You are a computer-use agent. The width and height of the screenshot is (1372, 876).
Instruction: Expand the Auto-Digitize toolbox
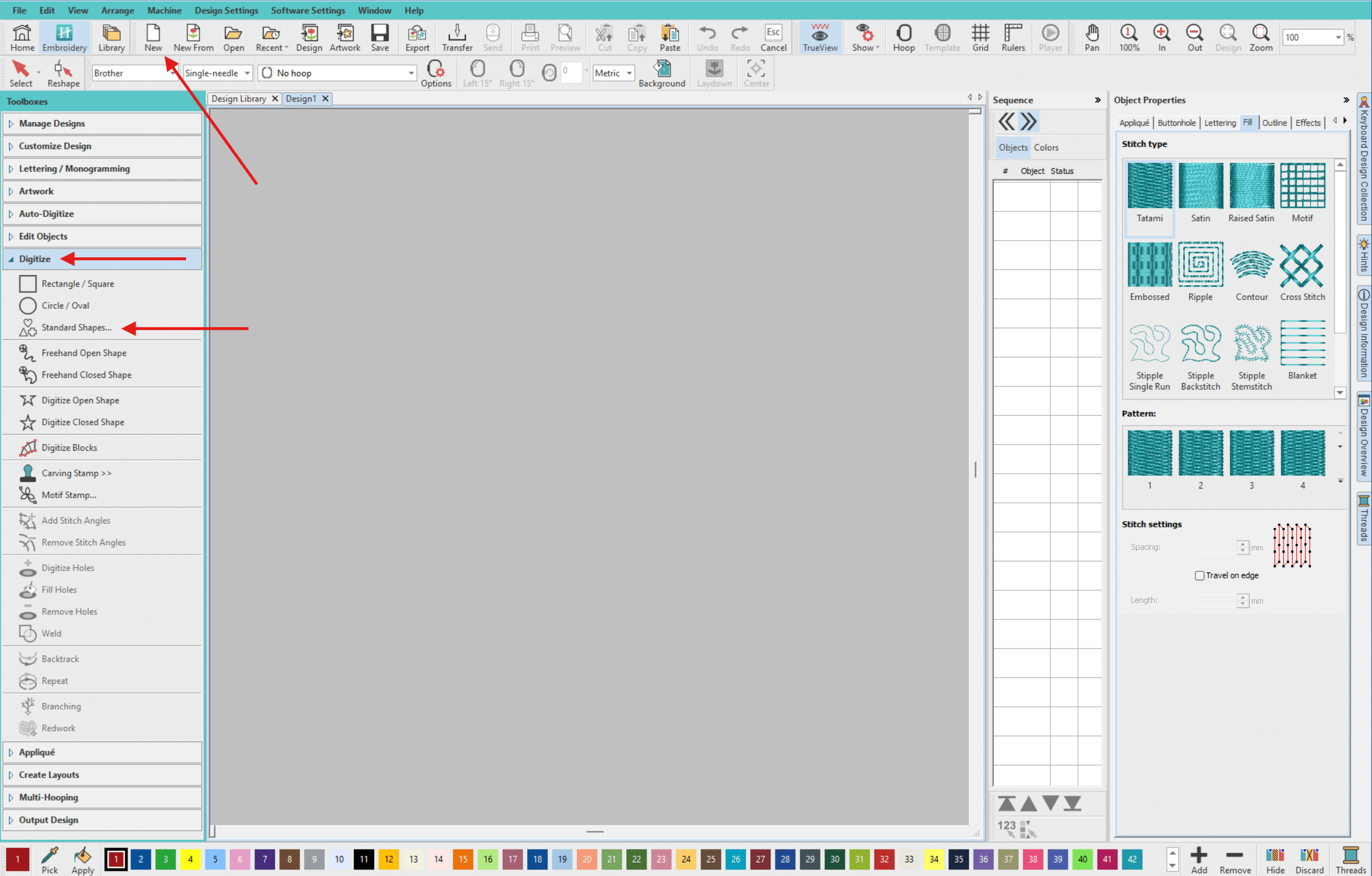46,214
